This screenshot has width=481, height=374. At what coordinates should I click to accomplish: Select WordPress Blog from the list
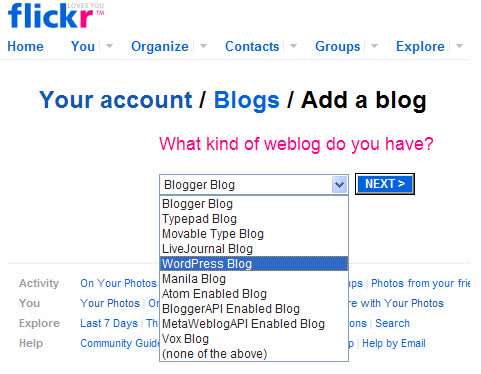pos(254,264)
